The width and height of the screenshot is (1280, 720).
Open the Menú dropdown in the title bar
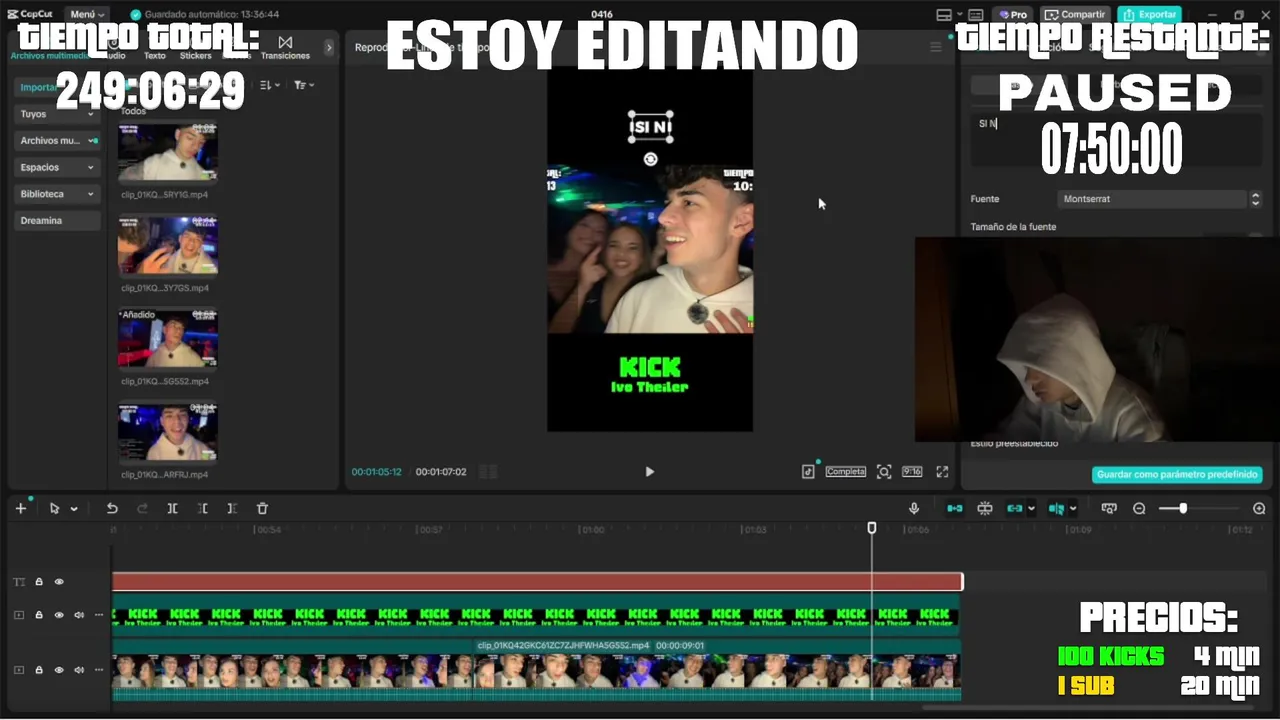[x=88, y=14]
